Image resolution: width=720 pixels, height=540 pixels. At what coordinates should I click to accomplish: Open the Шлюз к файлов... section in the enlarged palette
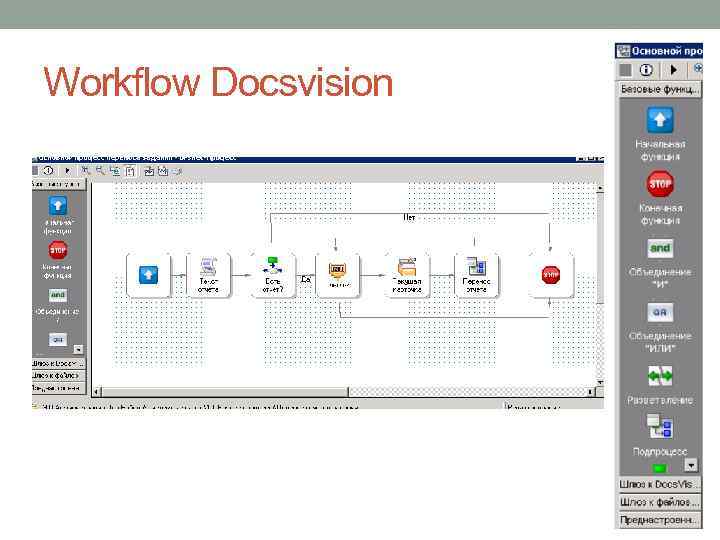click(659, 502)
